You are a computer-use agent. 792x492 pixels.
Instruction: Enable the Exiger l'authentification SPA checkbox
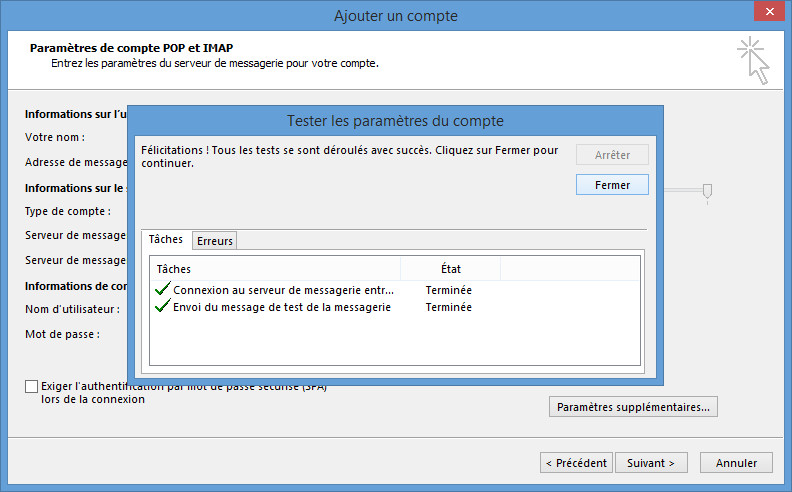(x=32, y=386)
